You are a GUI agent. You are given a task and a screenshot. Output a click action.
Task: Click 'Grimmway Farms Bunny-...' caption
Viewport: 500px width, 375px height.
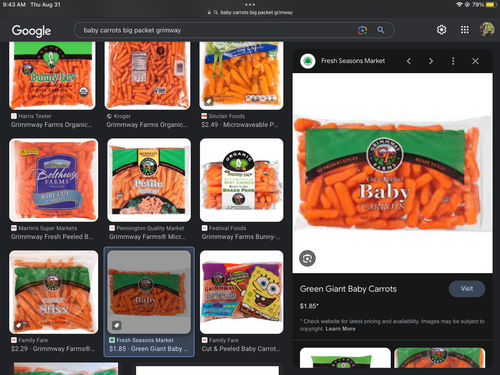coord(241,237)
